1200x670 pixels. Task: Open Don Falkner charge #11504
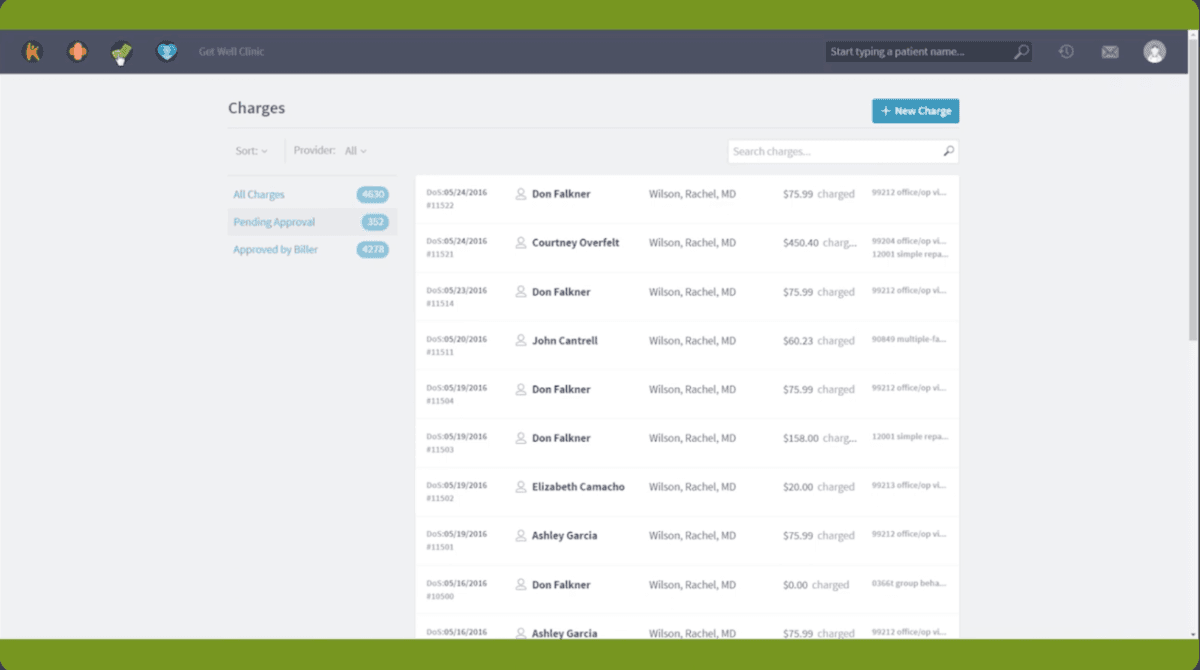coord(561,389)
